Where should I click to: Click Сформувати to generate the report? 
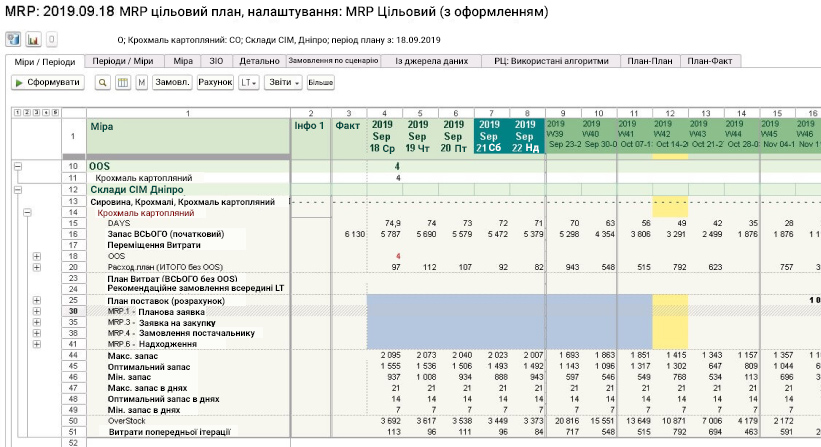coord(48,83)
